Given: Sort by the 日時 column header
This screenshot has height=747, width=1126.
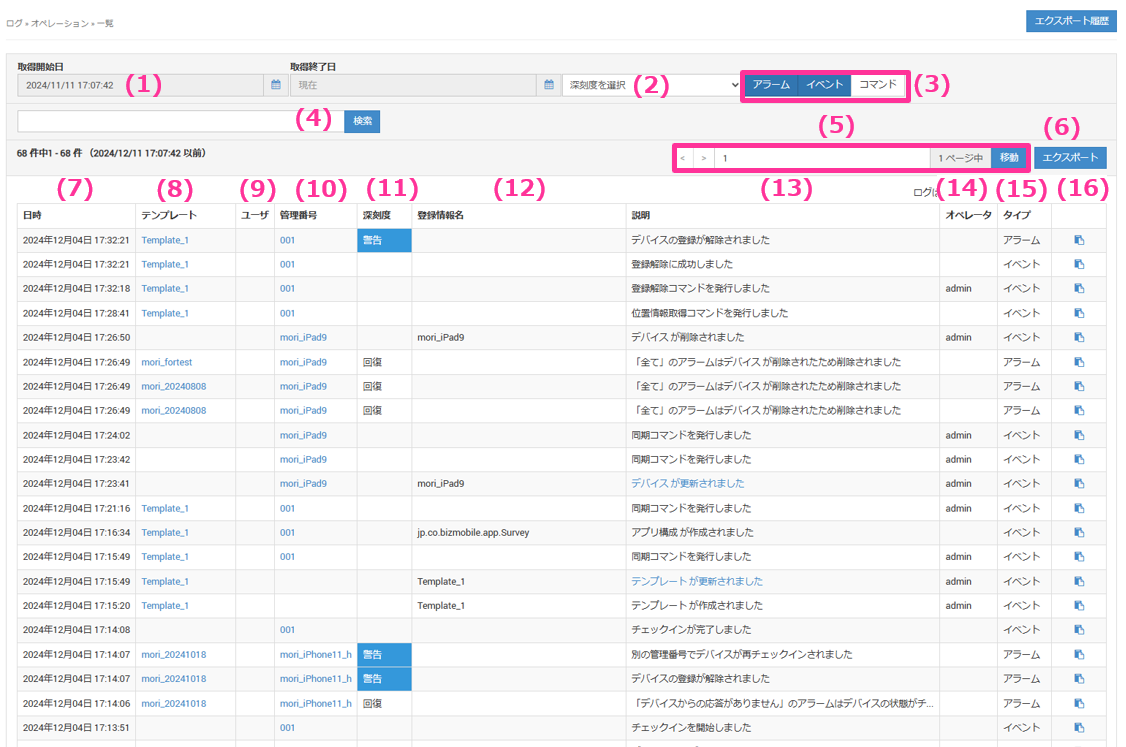Looking at the screenshot, I should pos(32,215).
